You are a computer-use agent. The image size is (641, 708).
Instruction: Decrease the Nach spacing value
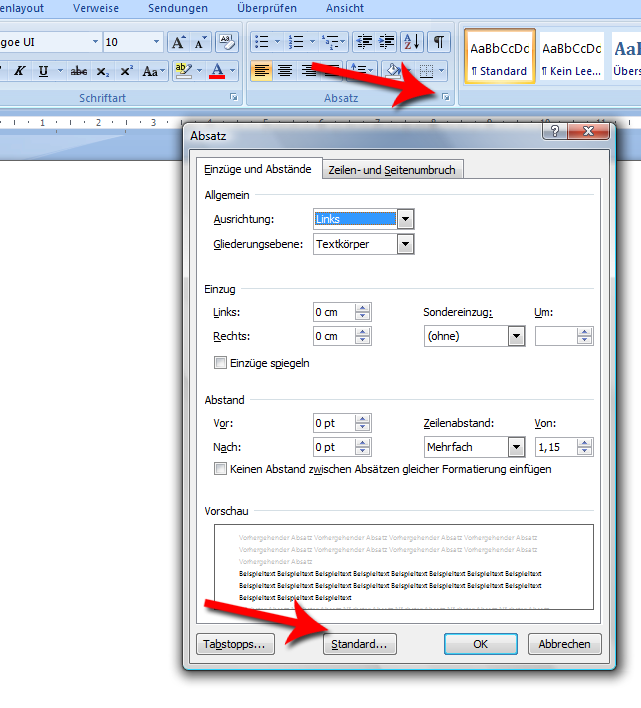pyautogui.click(x=362, y=452)
